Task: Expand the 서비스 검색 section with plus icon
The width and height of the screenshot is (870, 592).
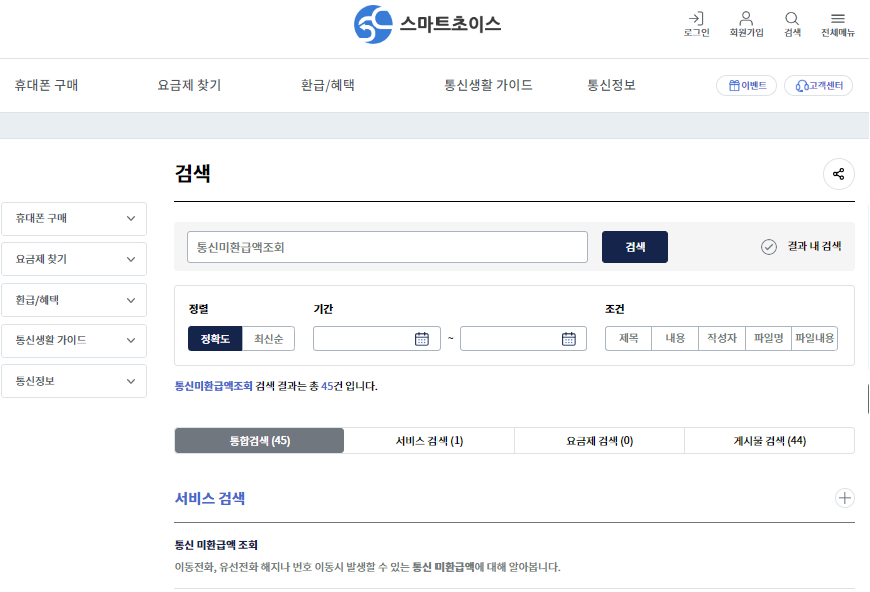Action: click(x=844, y=497)
